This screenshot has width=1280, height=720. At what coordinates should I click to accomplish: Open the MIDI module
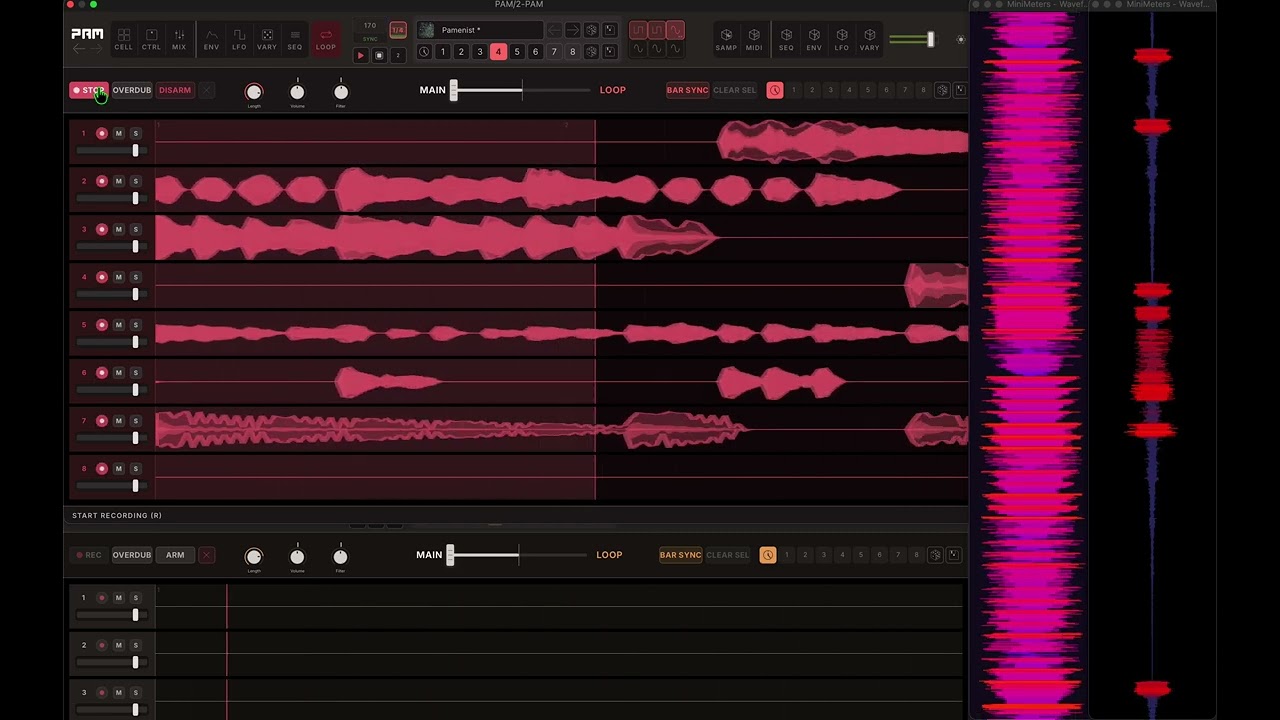click(754, 39)
